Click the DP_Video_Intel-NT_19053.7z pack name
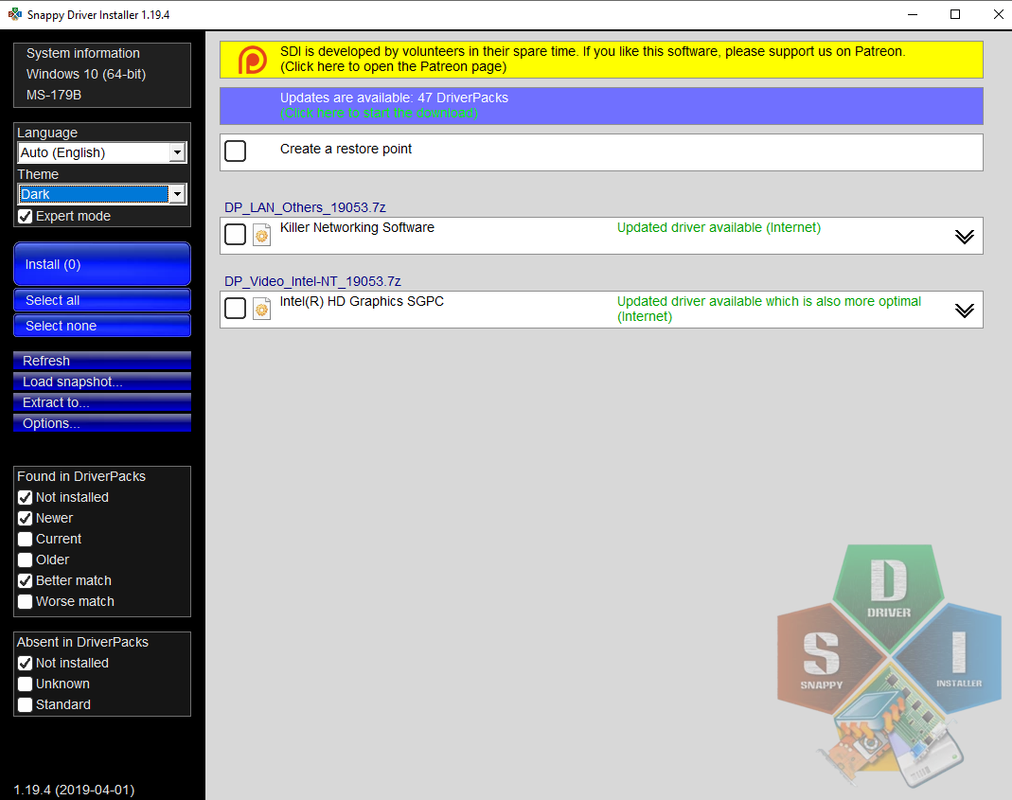 tap(313, 281)
